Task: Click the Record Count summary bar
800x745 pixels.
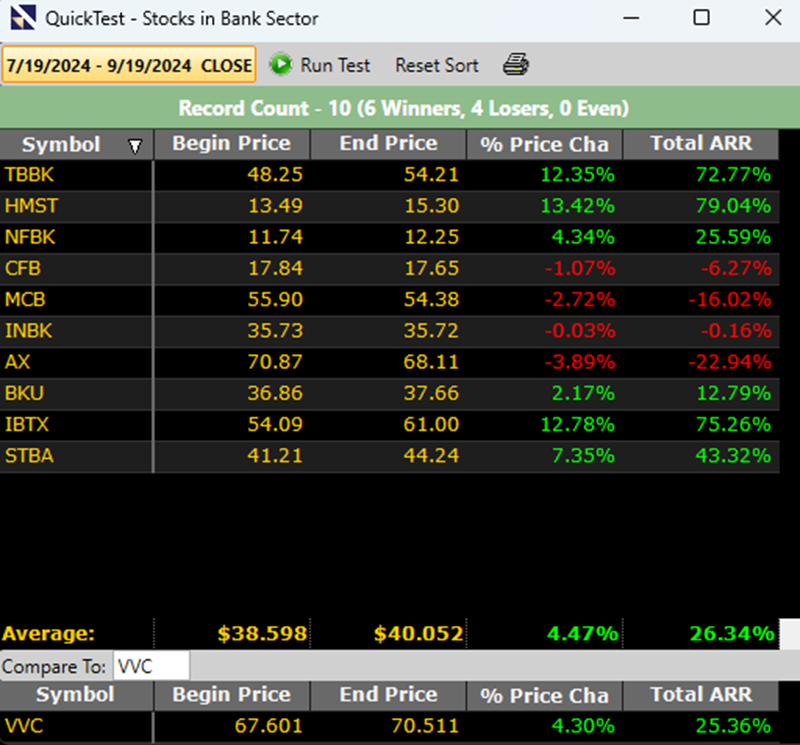Action: pos(400,108)
